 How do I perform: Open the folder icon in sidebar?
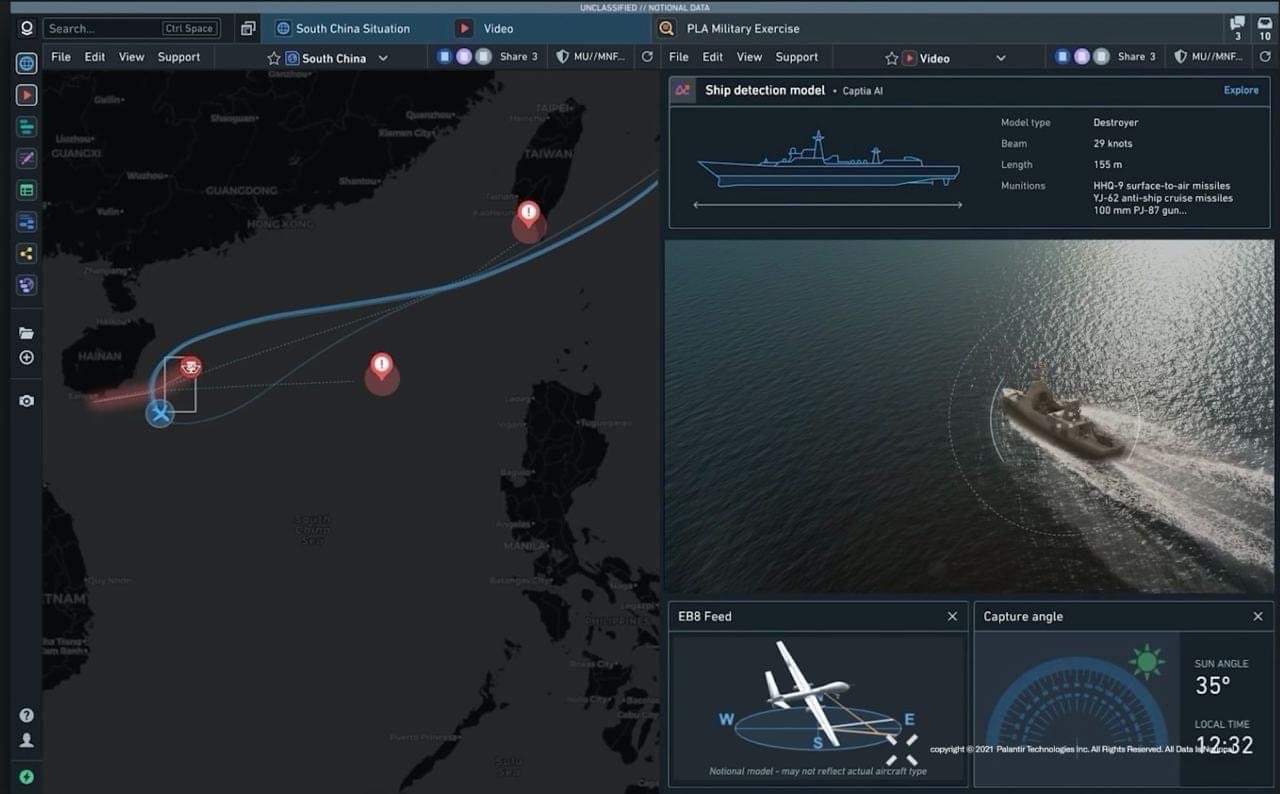tap(27, 333)
